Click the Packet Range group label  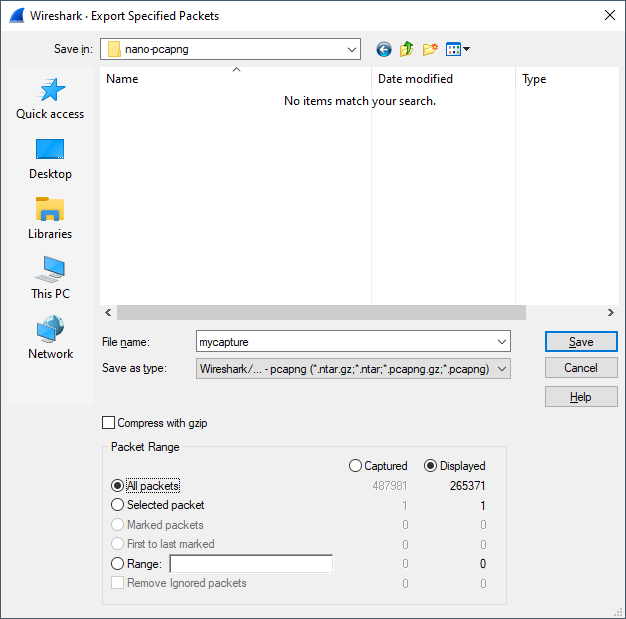click(x=145, y=447)
